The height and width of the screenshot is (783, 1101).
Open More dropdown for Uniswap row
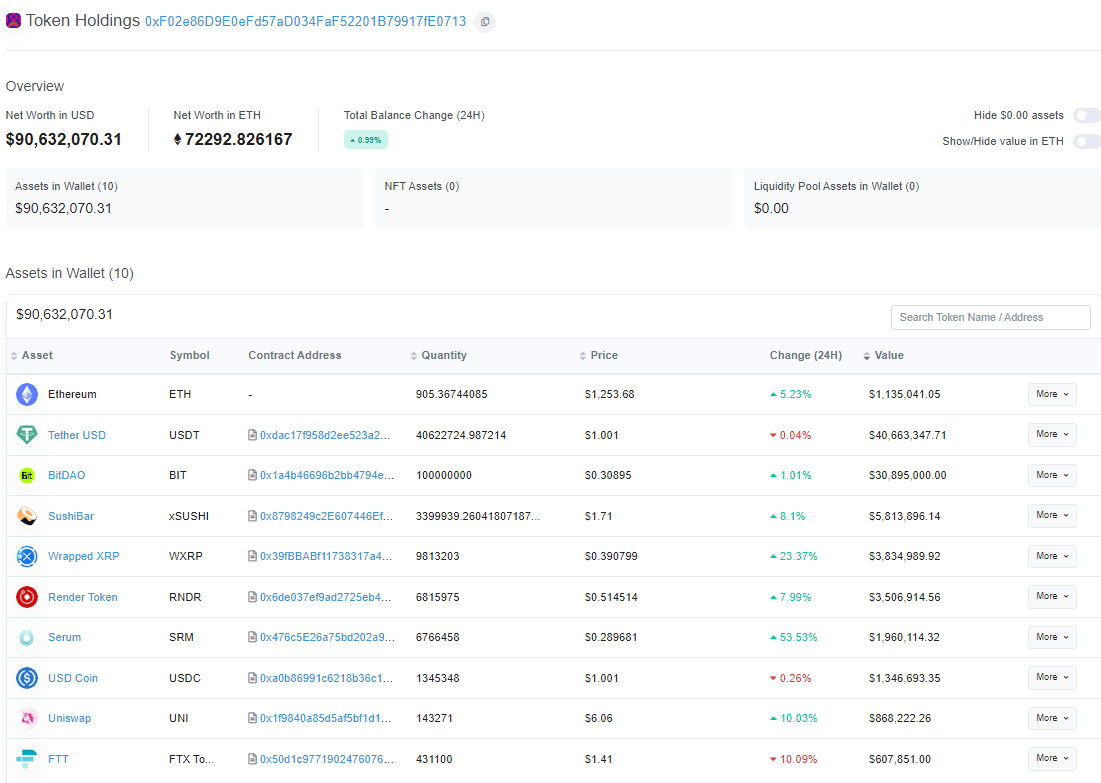(x=1052, y=718)
